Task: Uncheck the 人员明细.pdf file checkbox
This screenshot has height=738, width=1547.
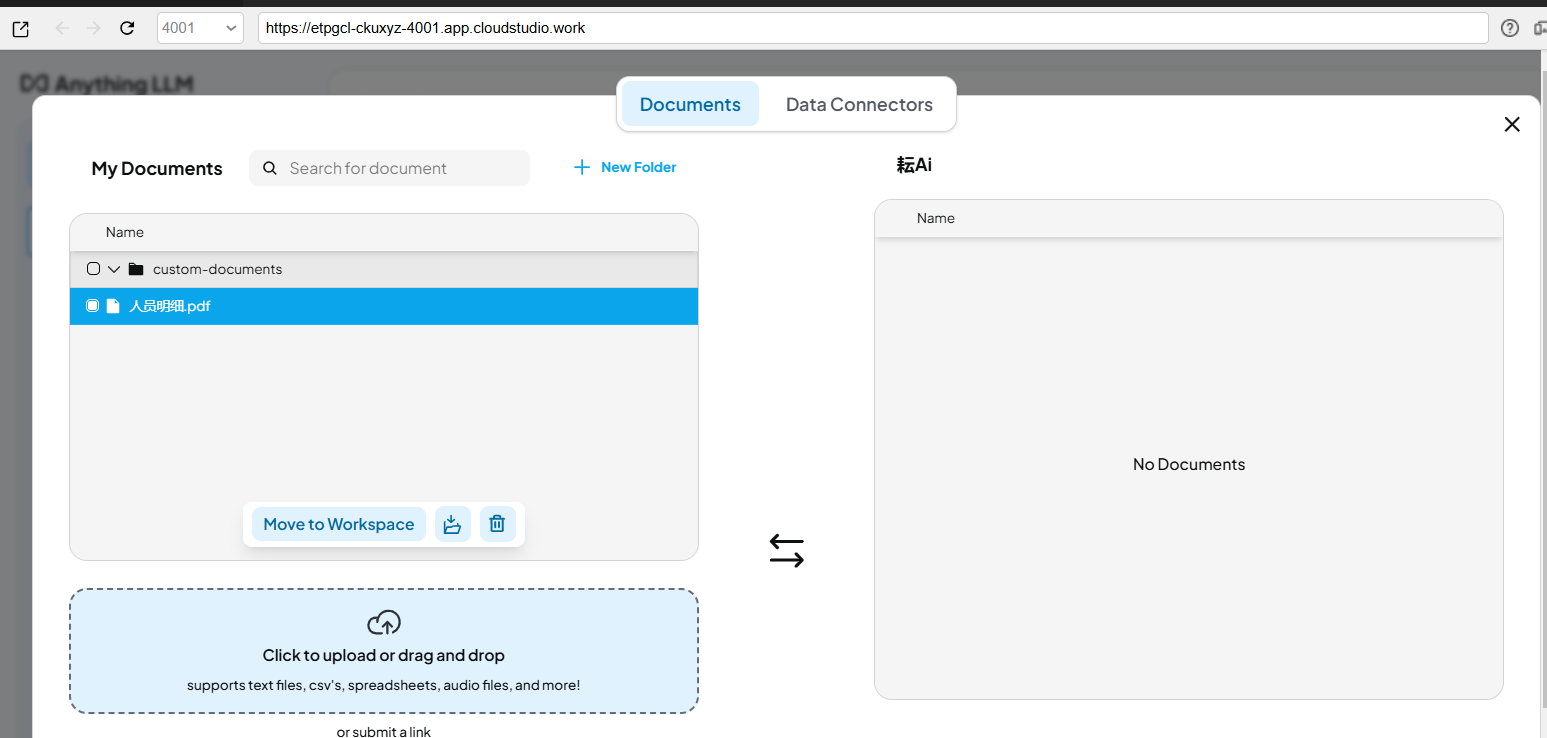Action: (x=93, y=306)
